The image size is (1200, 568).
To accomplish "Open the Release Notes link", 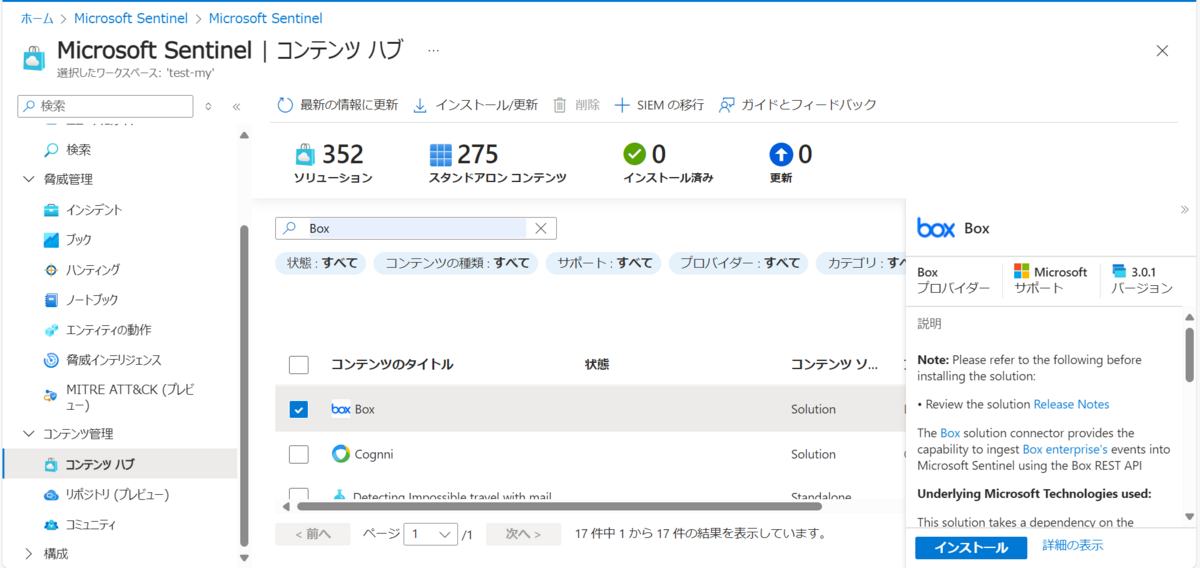I will click(x=1071, y=404).
